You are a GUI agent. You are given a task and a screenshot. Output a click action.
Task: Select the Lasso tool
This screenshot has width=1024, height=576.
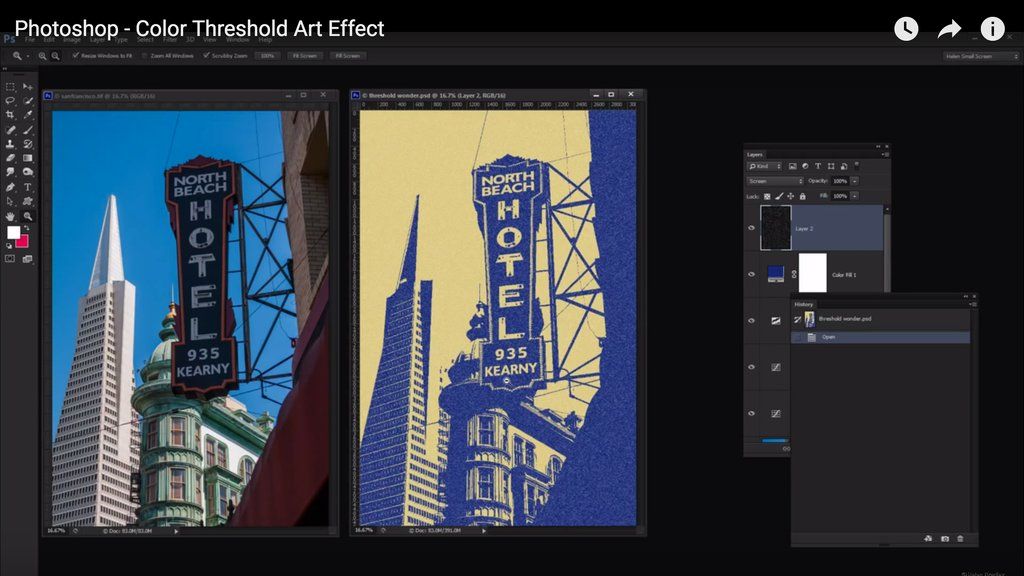coord(10,101)
